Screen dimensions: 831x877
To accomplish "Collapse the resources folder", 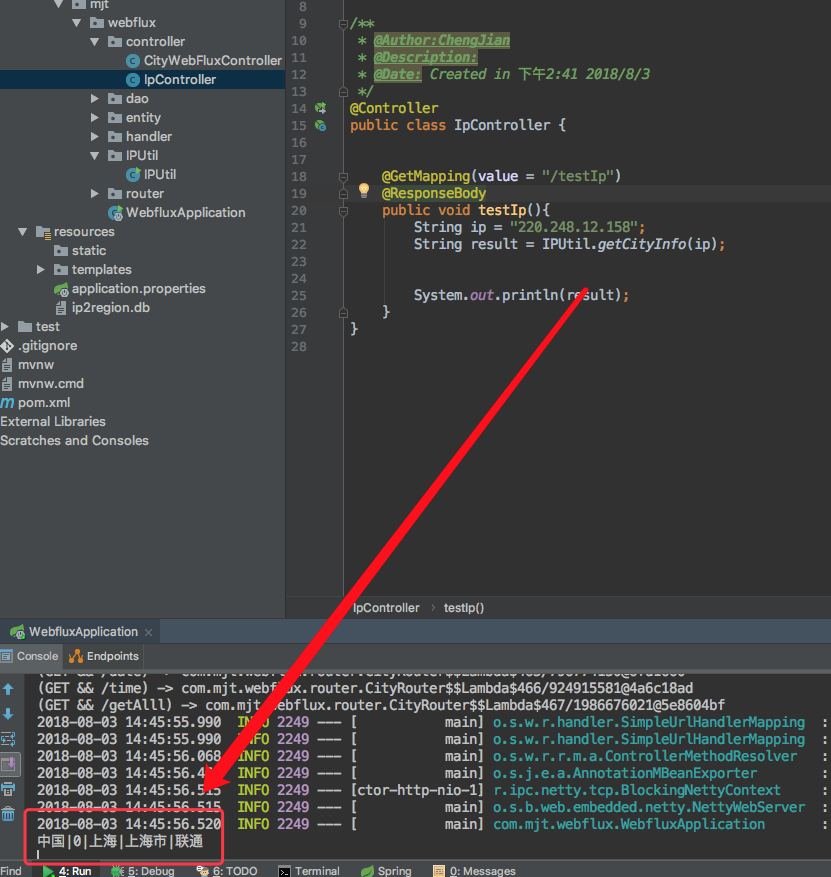I will [22, 232].
